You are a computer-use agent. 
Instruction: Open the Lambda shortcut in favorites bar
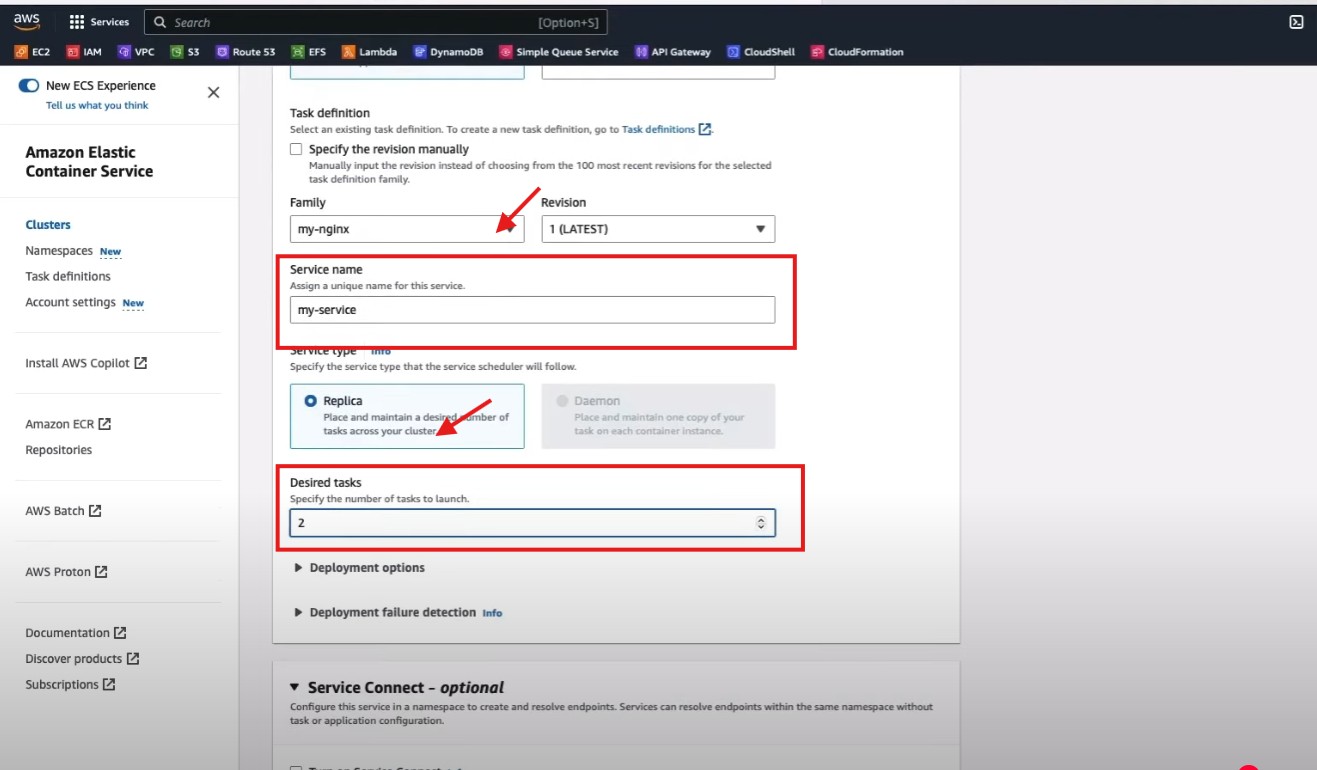point(370,52)
